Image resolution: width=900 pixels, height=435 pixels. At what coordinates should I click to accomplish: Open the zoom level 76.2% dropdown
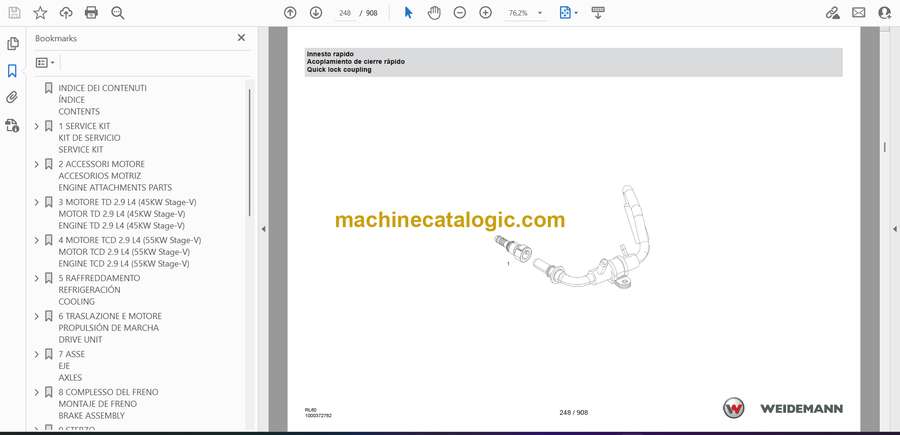click(541, 13)
